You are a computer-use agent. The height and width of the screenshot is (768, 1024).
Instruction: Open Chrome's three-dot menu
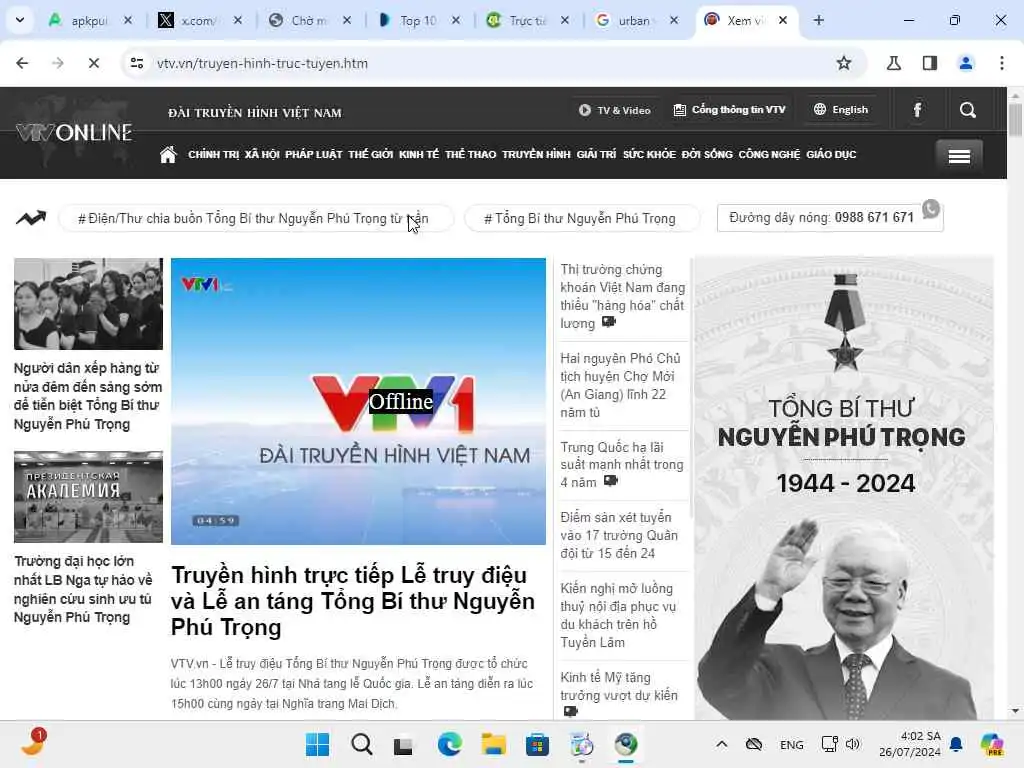[1002, 63]
